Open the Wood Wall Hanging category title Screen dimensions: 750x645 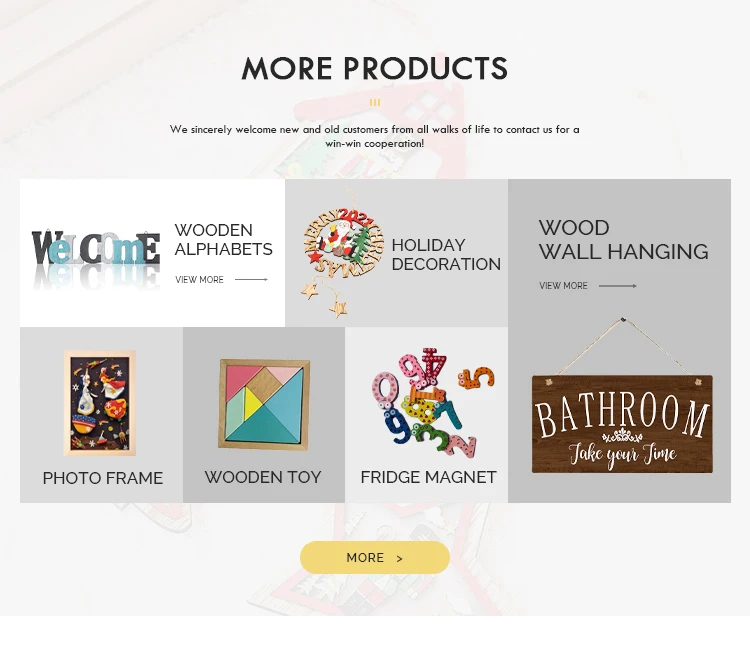623,240
